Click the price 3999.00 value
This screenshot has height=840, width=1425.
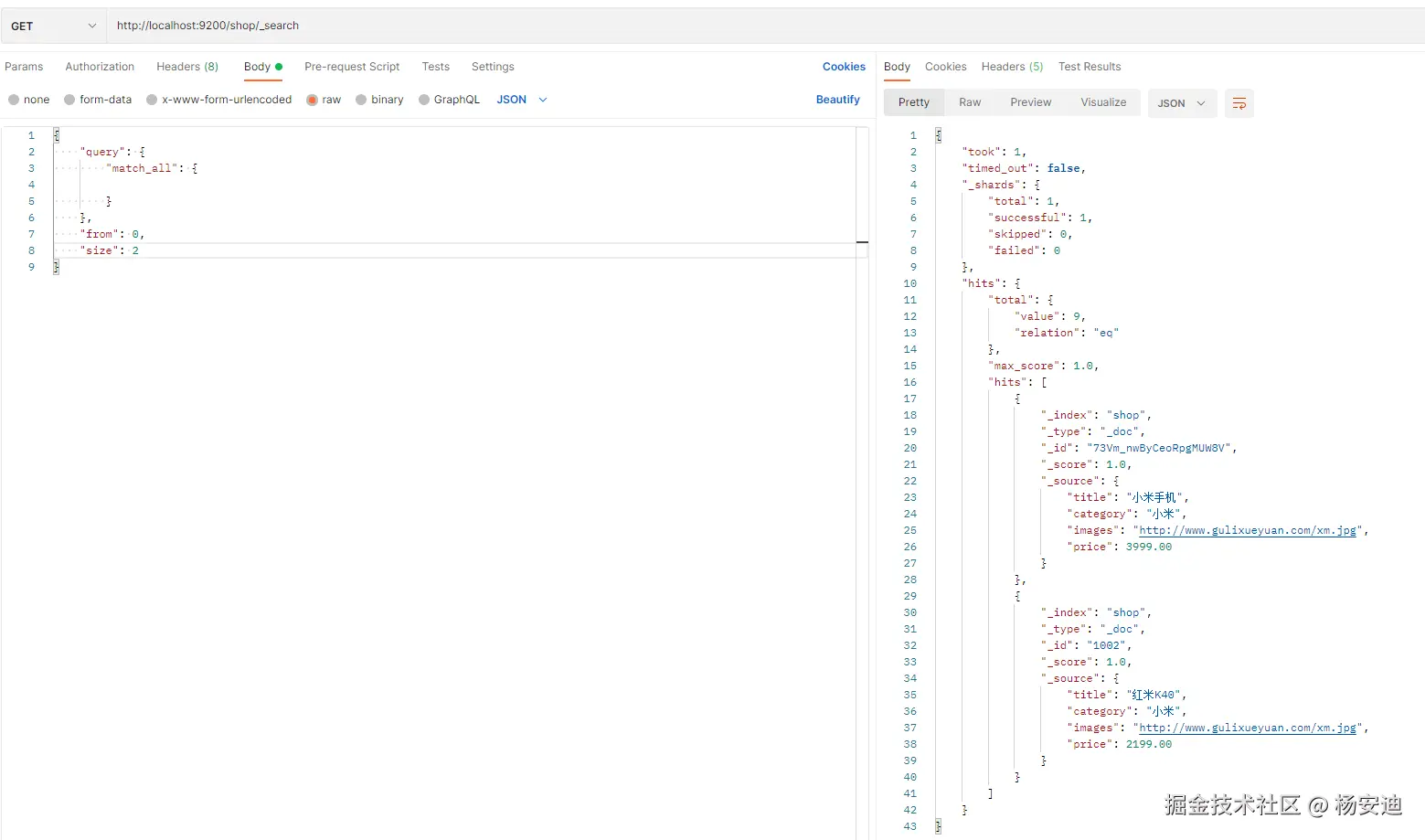coord(1149,547)
